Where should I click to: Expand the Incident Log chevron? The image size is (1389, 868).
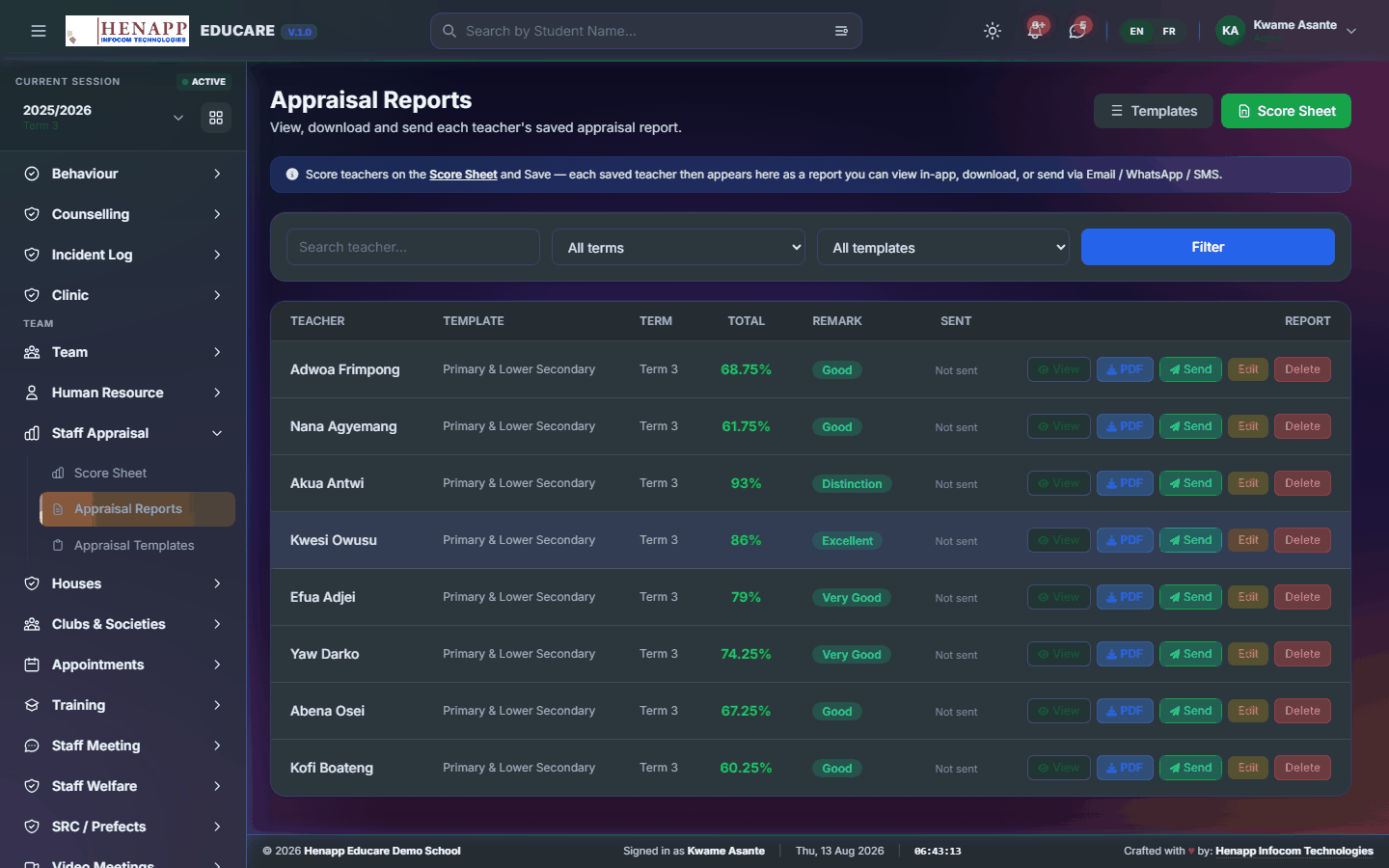(x=217, y=255)
